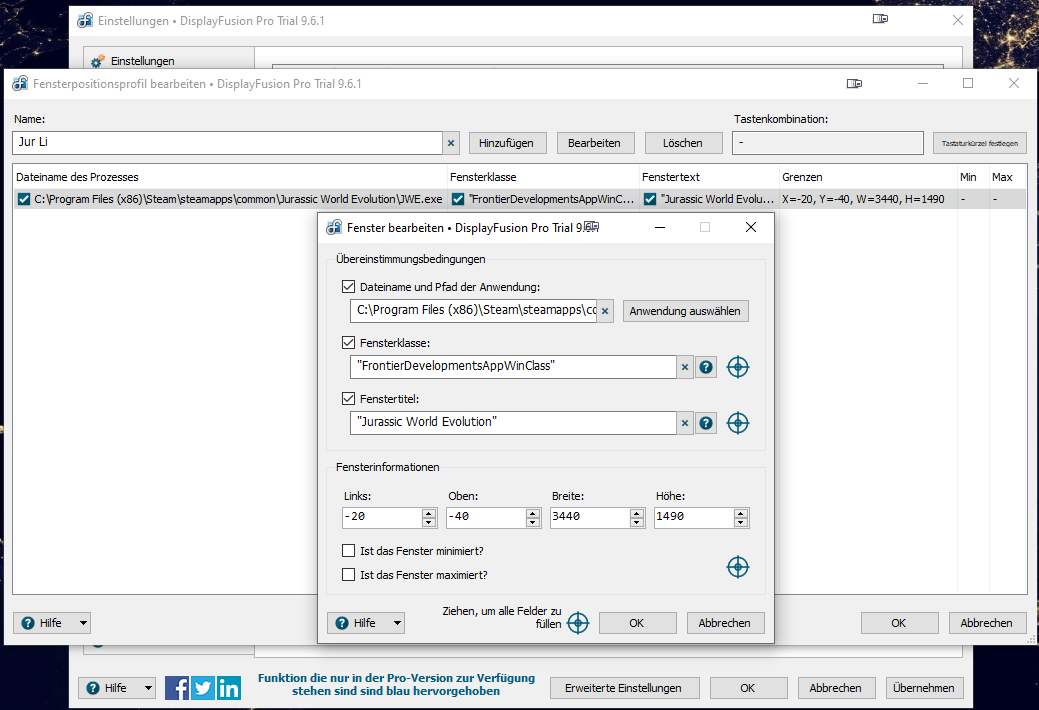Click Abbrechen in Einstellungen window

pyautogui.click(x=836, y=688)
